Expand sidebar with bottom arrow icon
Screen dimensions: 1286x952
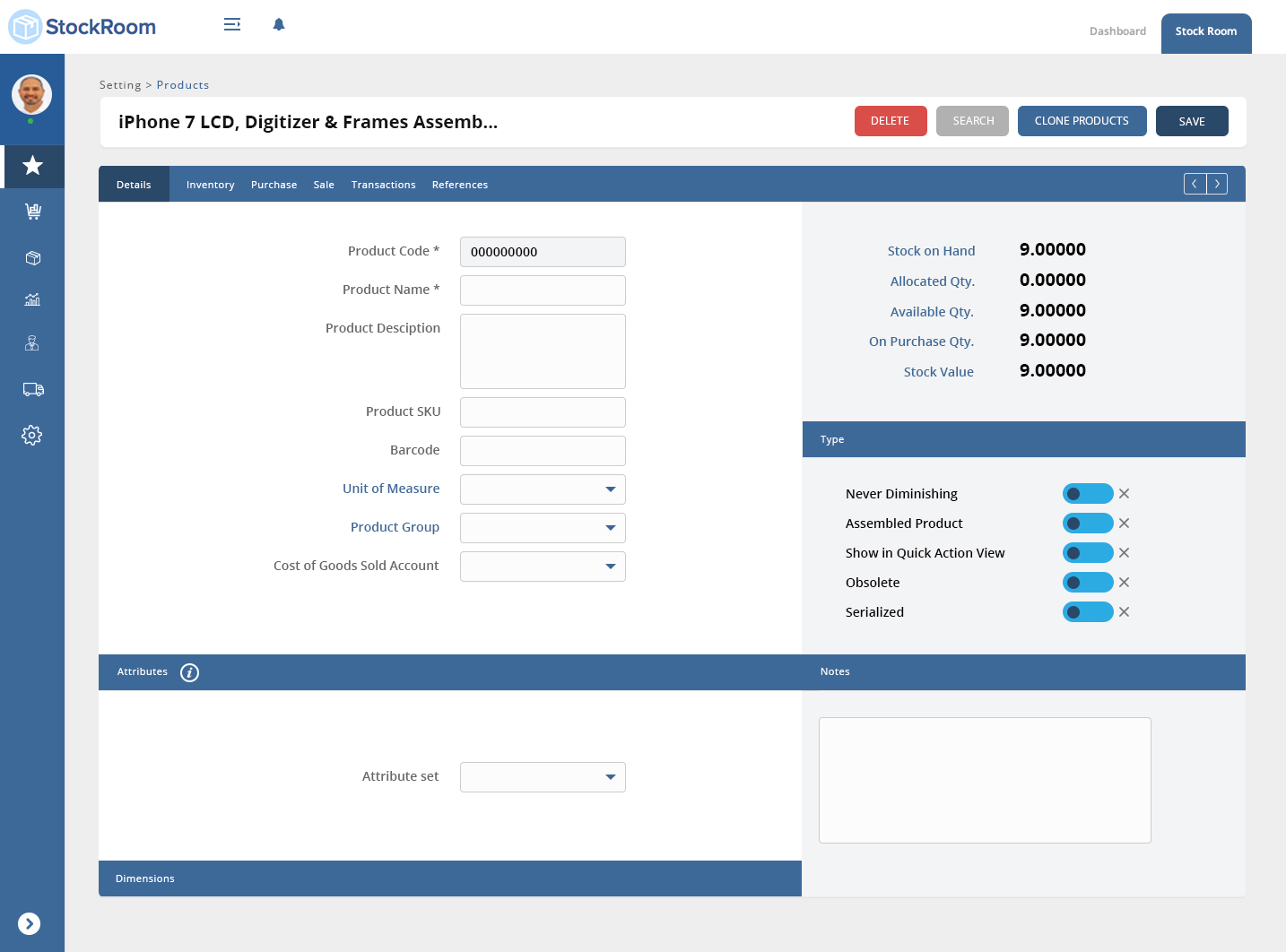point(30,923)
